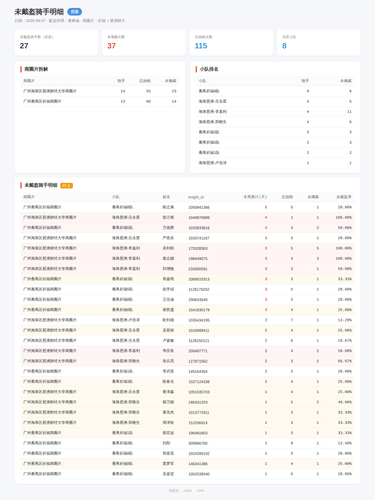The image size is (375, 500).
Task: Click the value 55 in the 商圈片拆解 table
Action: pos(148,91)
